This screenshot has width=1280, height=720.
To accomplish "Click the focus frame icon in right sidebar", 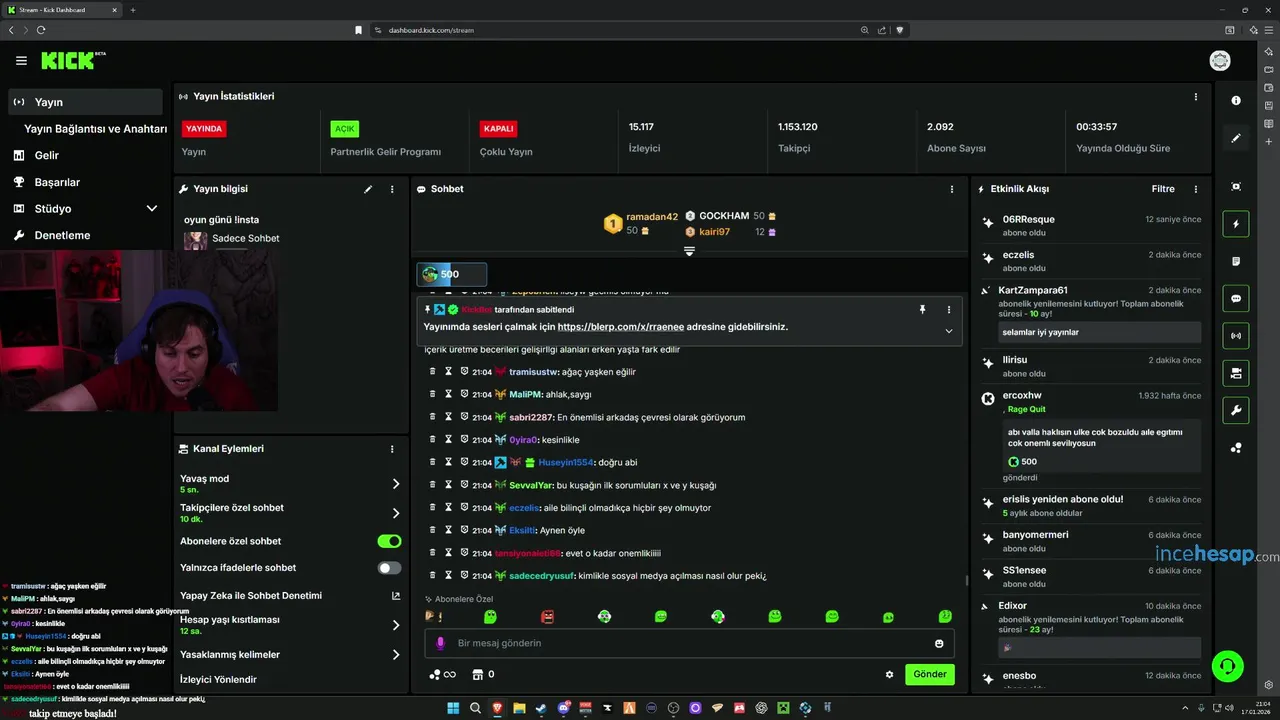I will pos(1236,187).
